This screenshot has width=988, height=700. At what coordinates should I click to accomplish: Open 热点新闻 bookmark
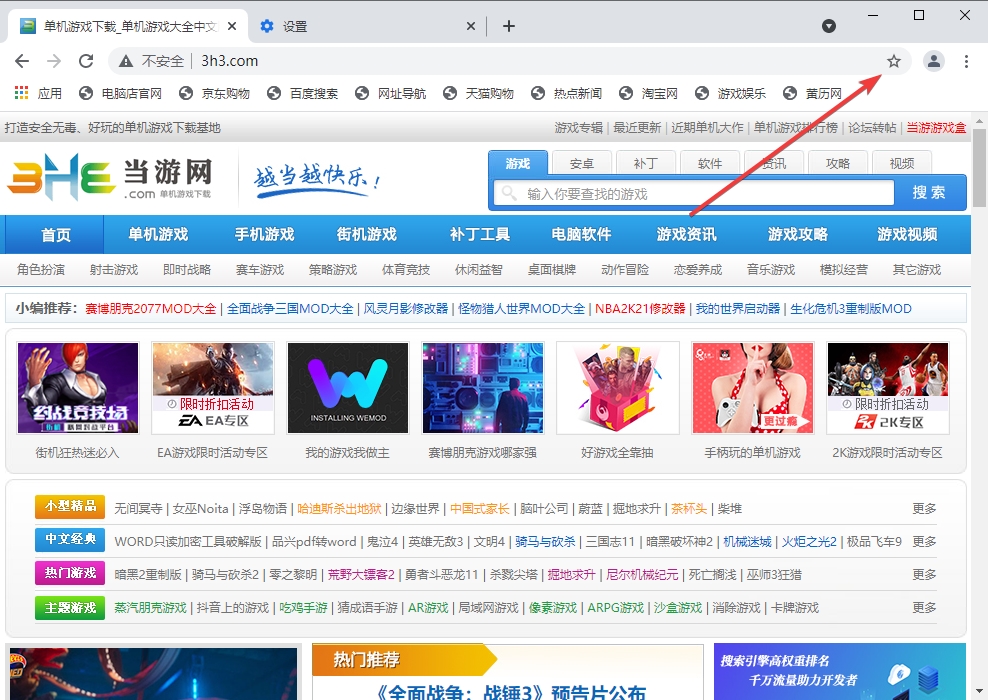click(566, 93)
